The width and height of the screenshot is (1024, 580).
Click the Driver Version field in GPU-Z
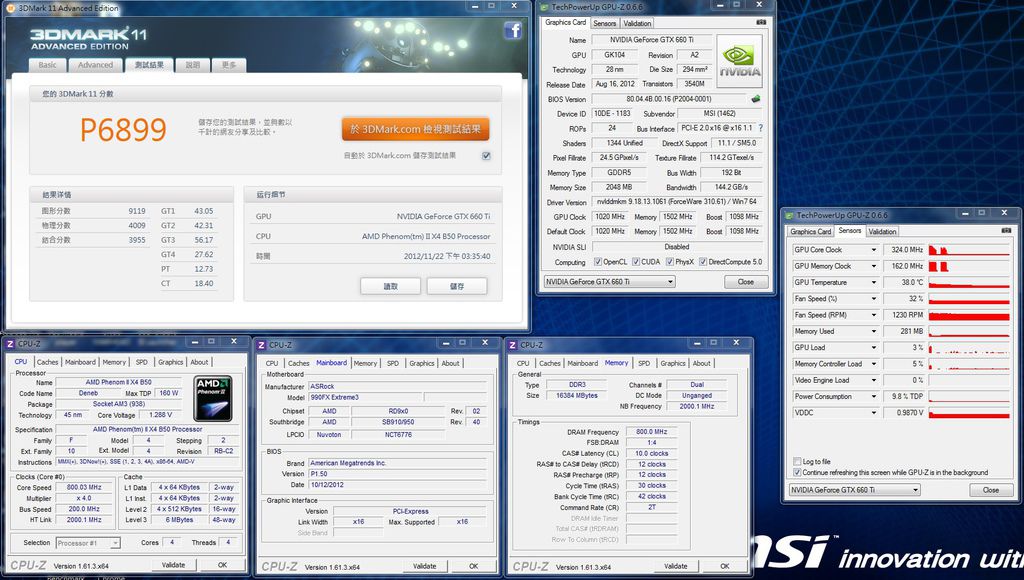pyautogui.click(x=677, y=202)
